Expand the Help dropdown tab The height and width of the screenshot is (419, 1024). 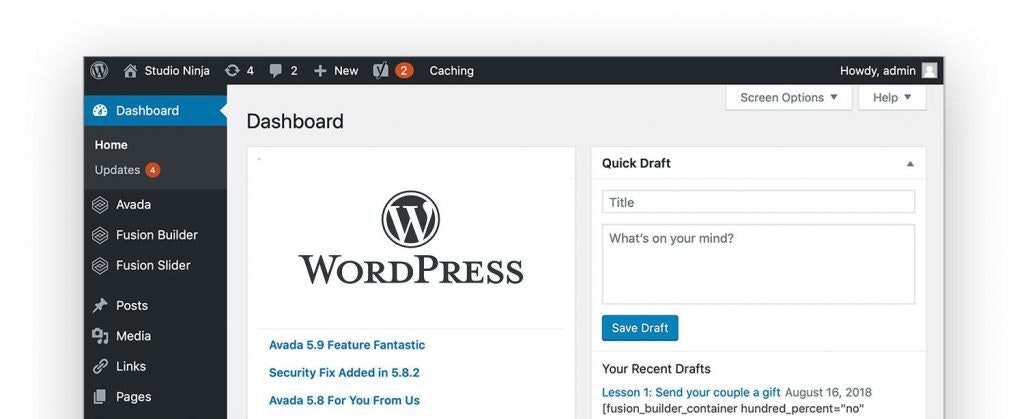[892, 98]
